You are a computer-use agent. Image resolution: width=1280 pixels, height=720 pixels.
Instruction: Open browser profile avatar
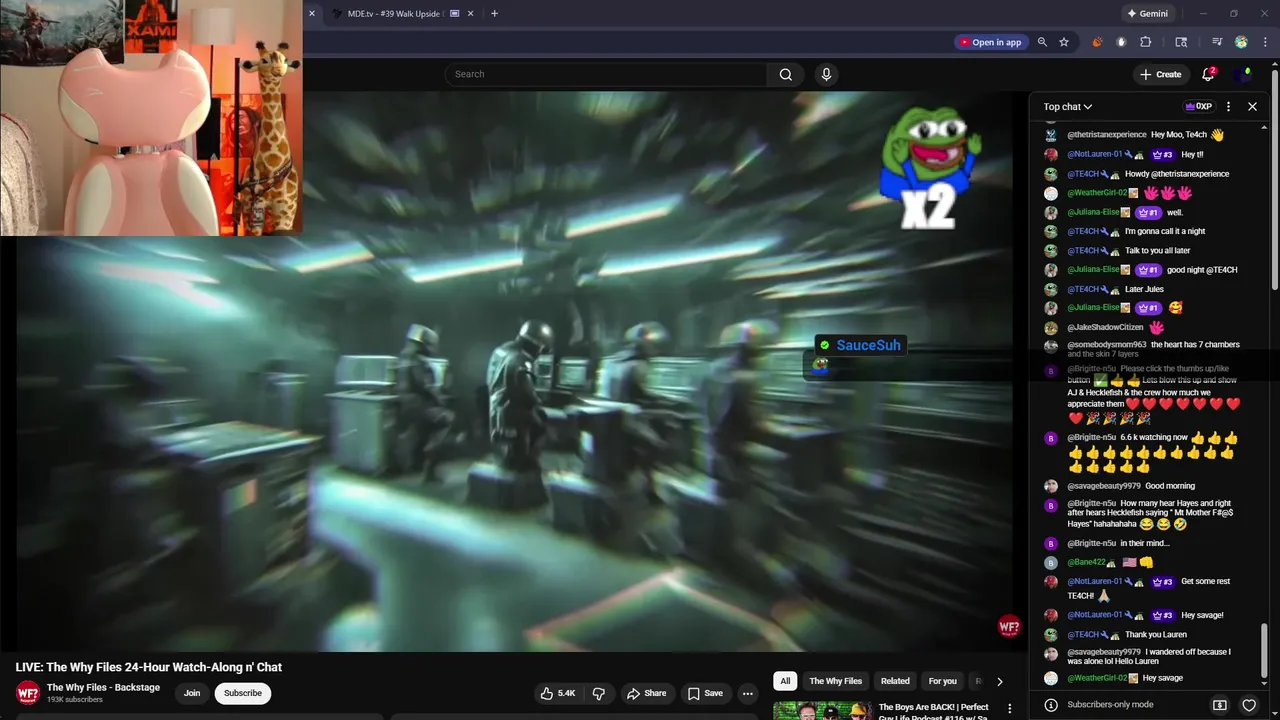[x=1241, y=42]
